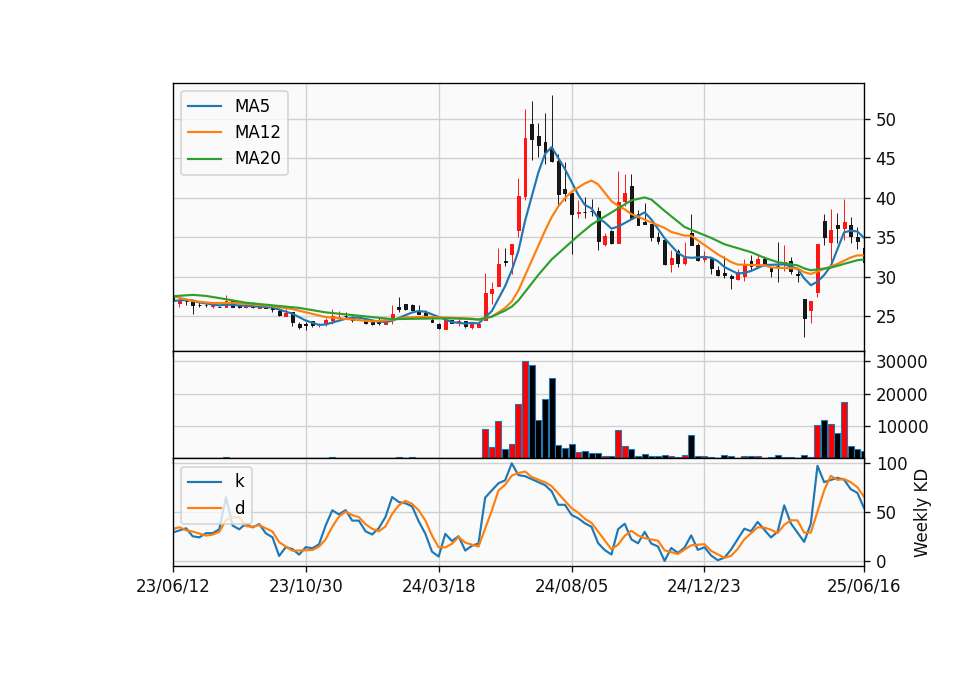Click the 24/12/23 date axis label
The width and height of the screenshot is (960, 690).
704,586
